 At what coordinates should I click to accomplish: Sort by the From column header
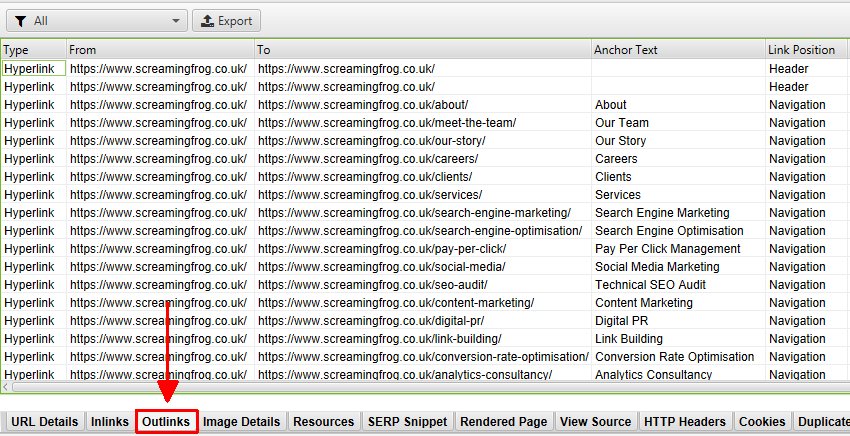[x=160, y=50]
